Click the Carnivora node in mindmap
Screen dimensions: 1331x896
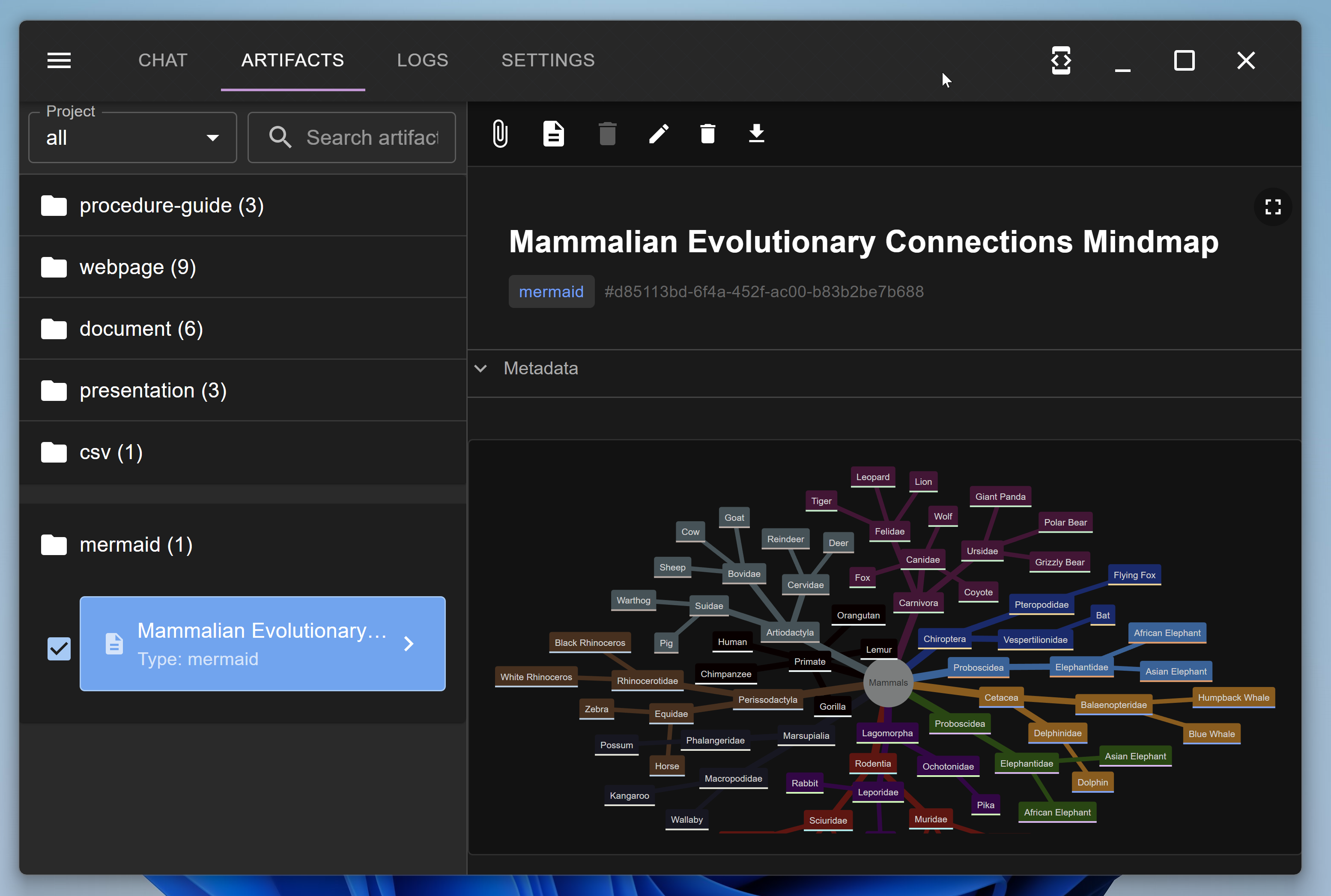pyautogui.click(x=918, y=603)
